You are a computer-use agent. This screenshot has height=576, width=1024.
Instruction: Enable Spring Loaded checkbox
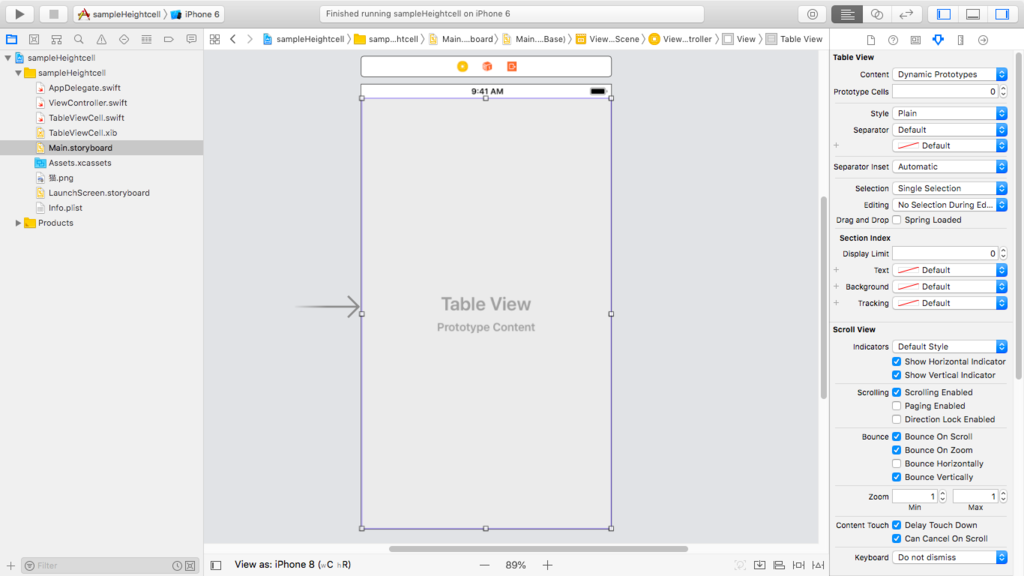click(897, 220)
